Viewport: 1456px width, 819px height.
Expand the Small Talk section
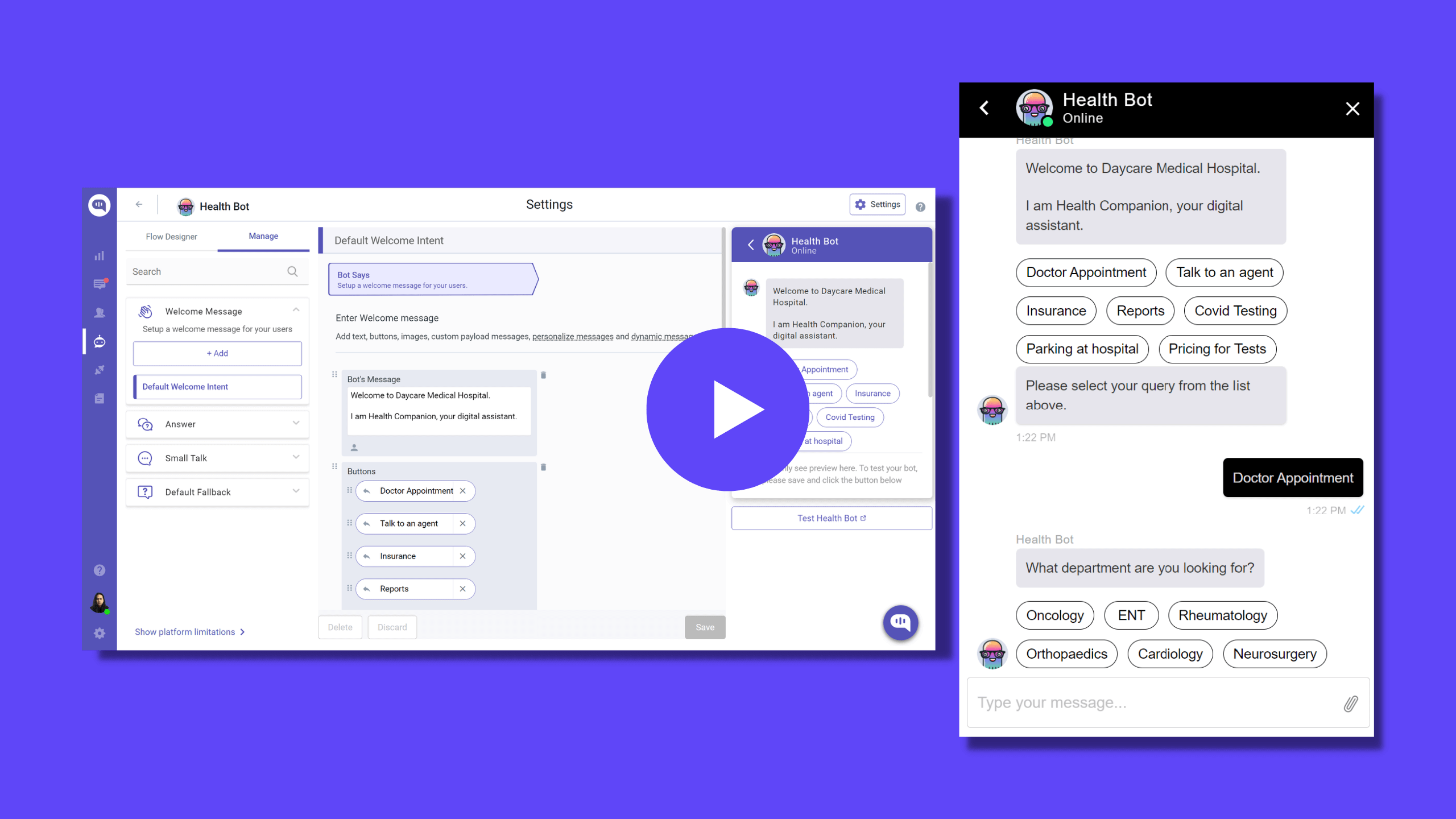tap(296, 458)
